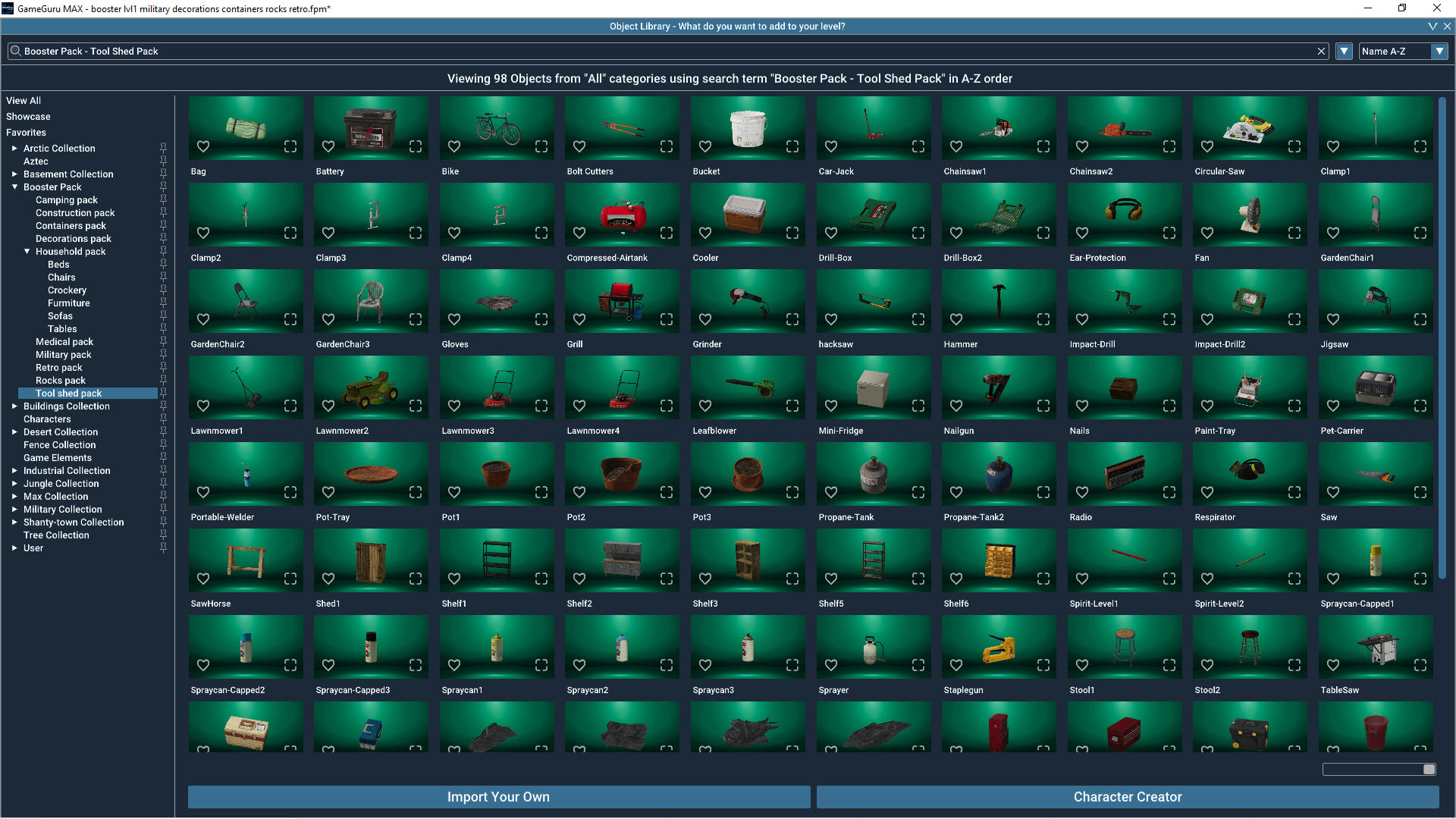The image size is (1456, 819).
Task: Pin the Camping pack category
Action: pos(163,199)
